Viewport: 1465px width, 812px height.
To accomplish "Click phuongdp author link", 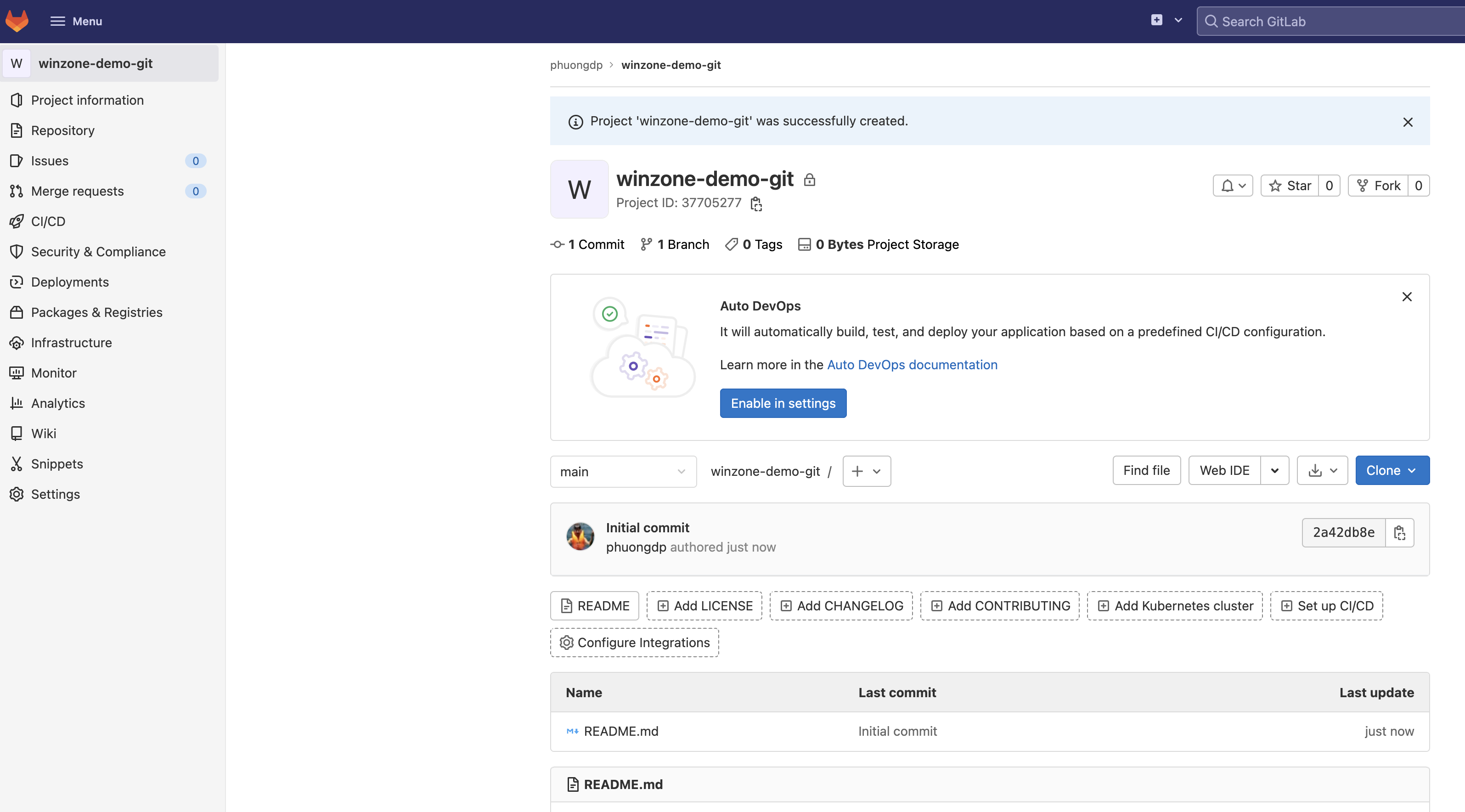I will (636, 547).
